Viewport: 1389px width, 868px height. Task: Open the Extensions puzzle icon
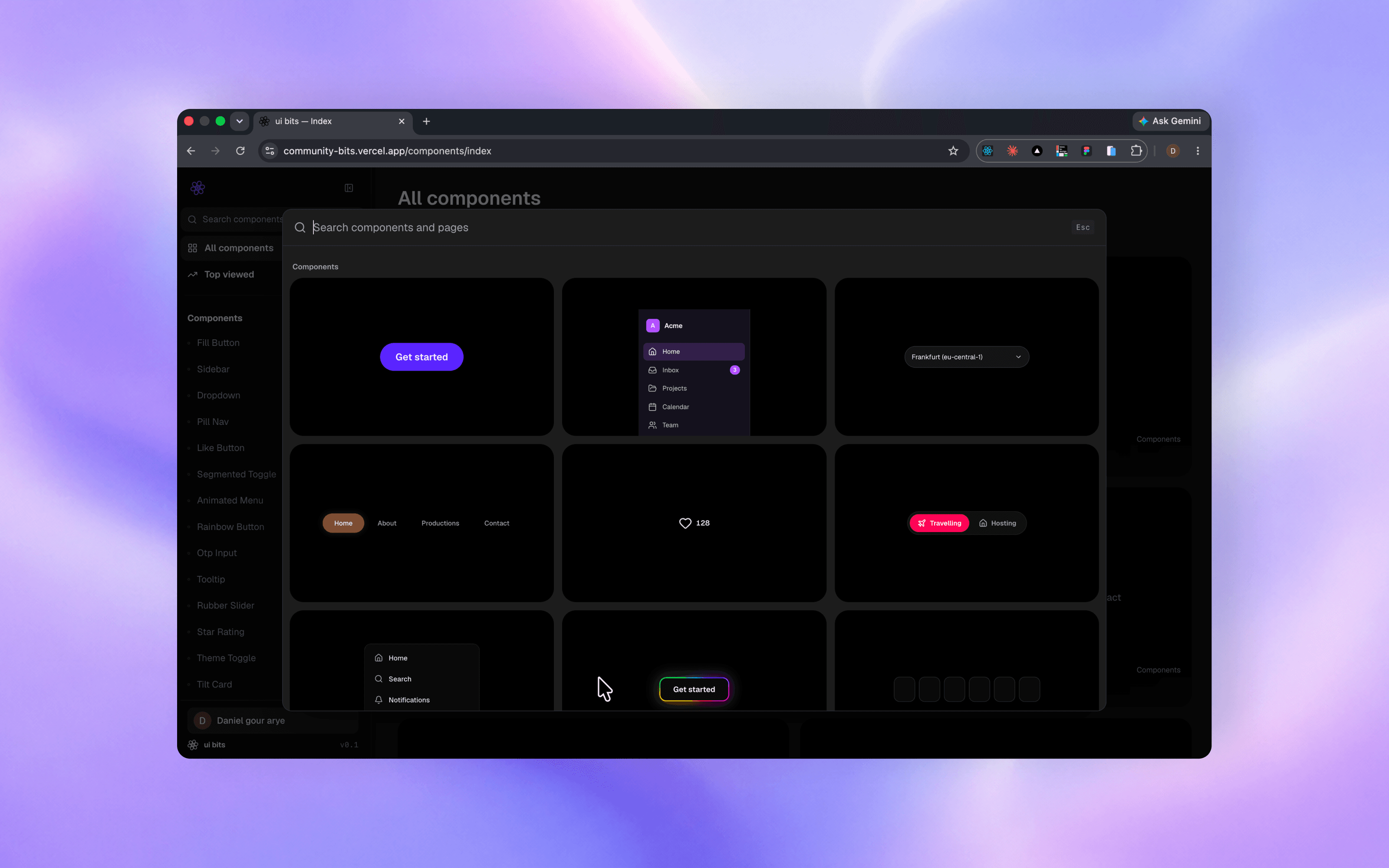[1136, 151]
